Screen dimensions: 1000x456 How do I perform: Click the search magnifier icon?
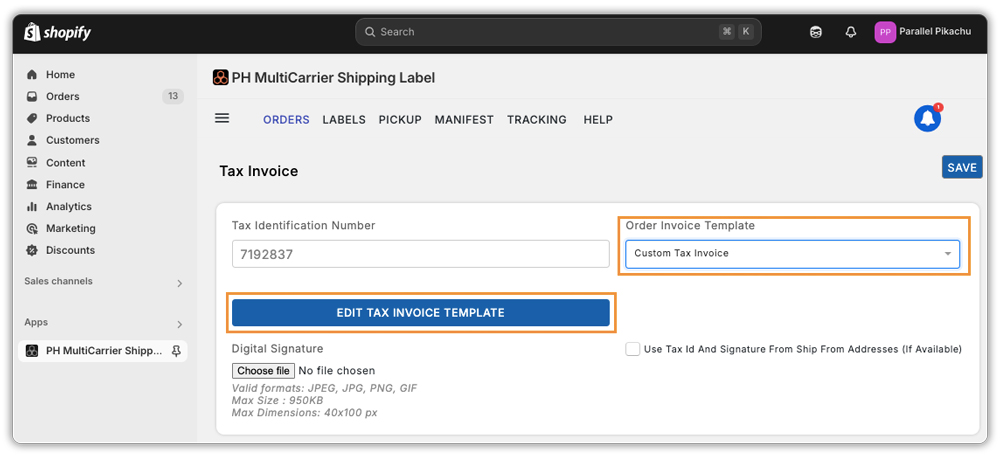tap(369, 31)
